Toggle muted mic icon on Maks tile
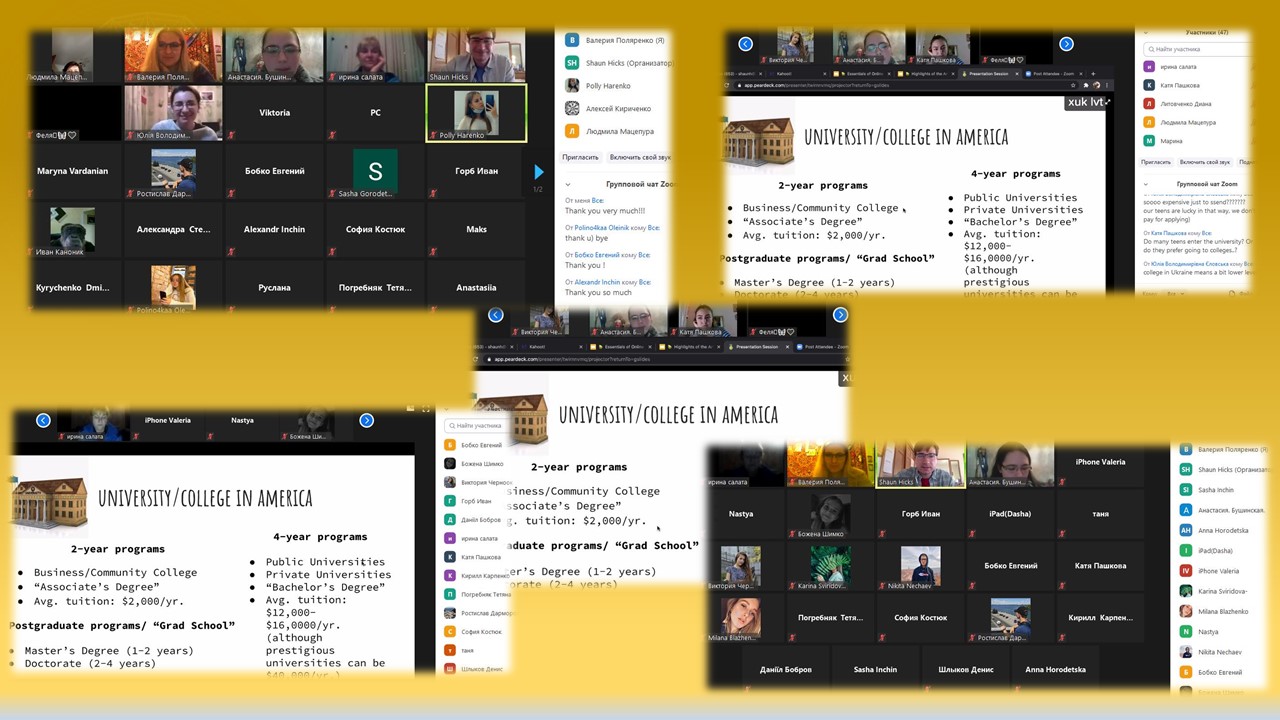Viewport: 1280px width, 720px height. pyautogui.click(x=434, y=252)
